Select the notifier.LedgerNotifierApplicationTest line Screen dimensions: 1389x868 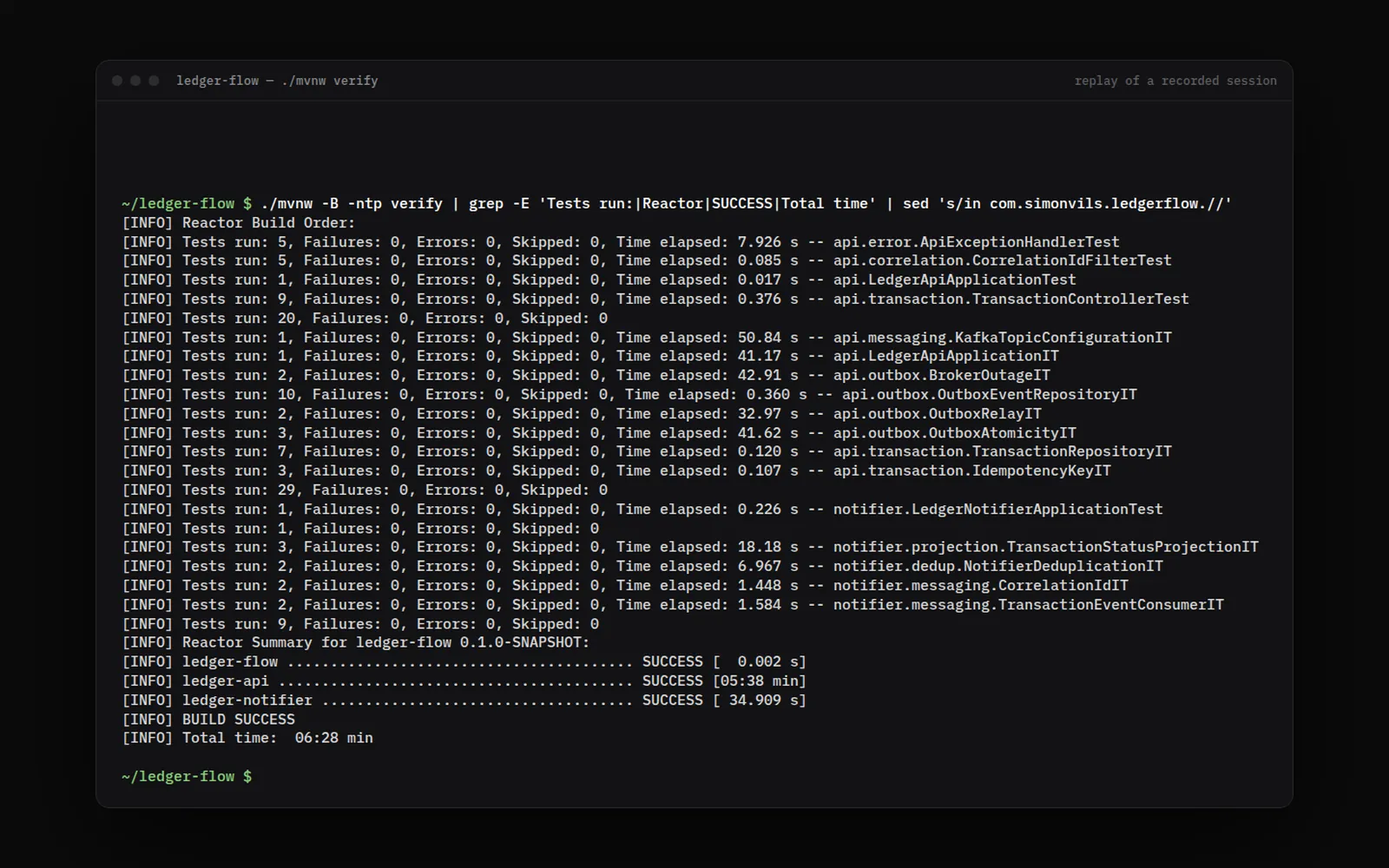pos(642,510)
